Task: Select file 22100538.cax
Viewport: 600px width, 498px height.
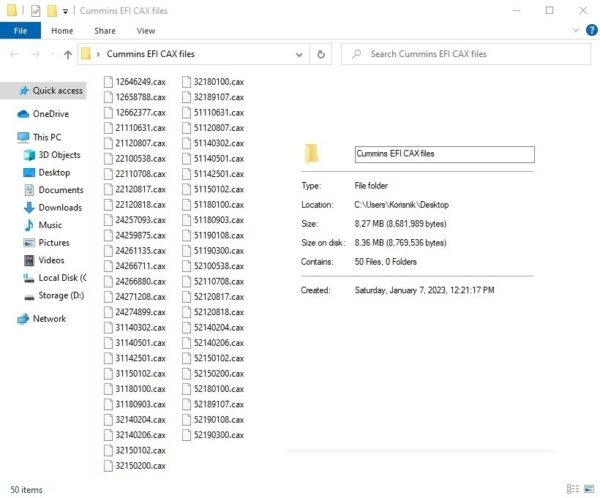Action: click(135, 158)
